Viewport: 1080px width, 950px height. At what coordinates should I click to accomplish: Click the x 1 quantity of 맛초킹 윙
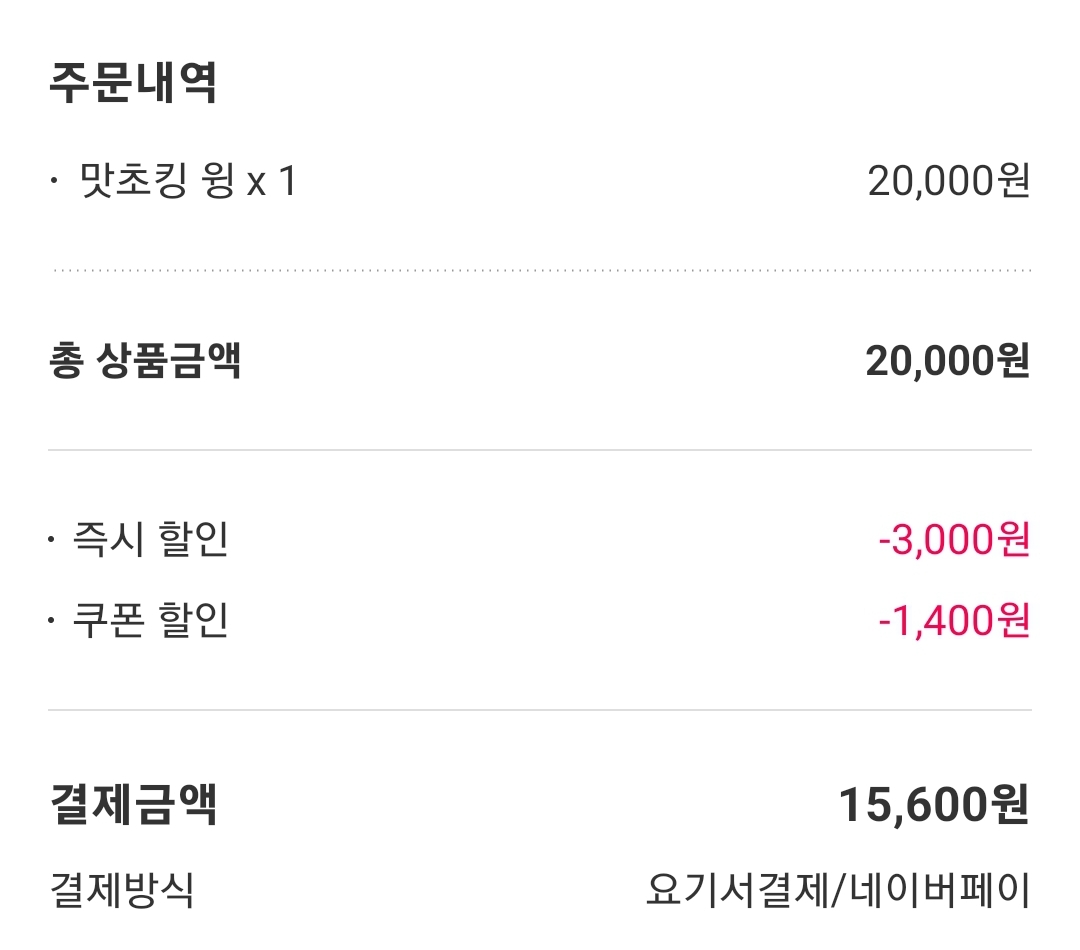pyautogui.click(x=272, y=184)
